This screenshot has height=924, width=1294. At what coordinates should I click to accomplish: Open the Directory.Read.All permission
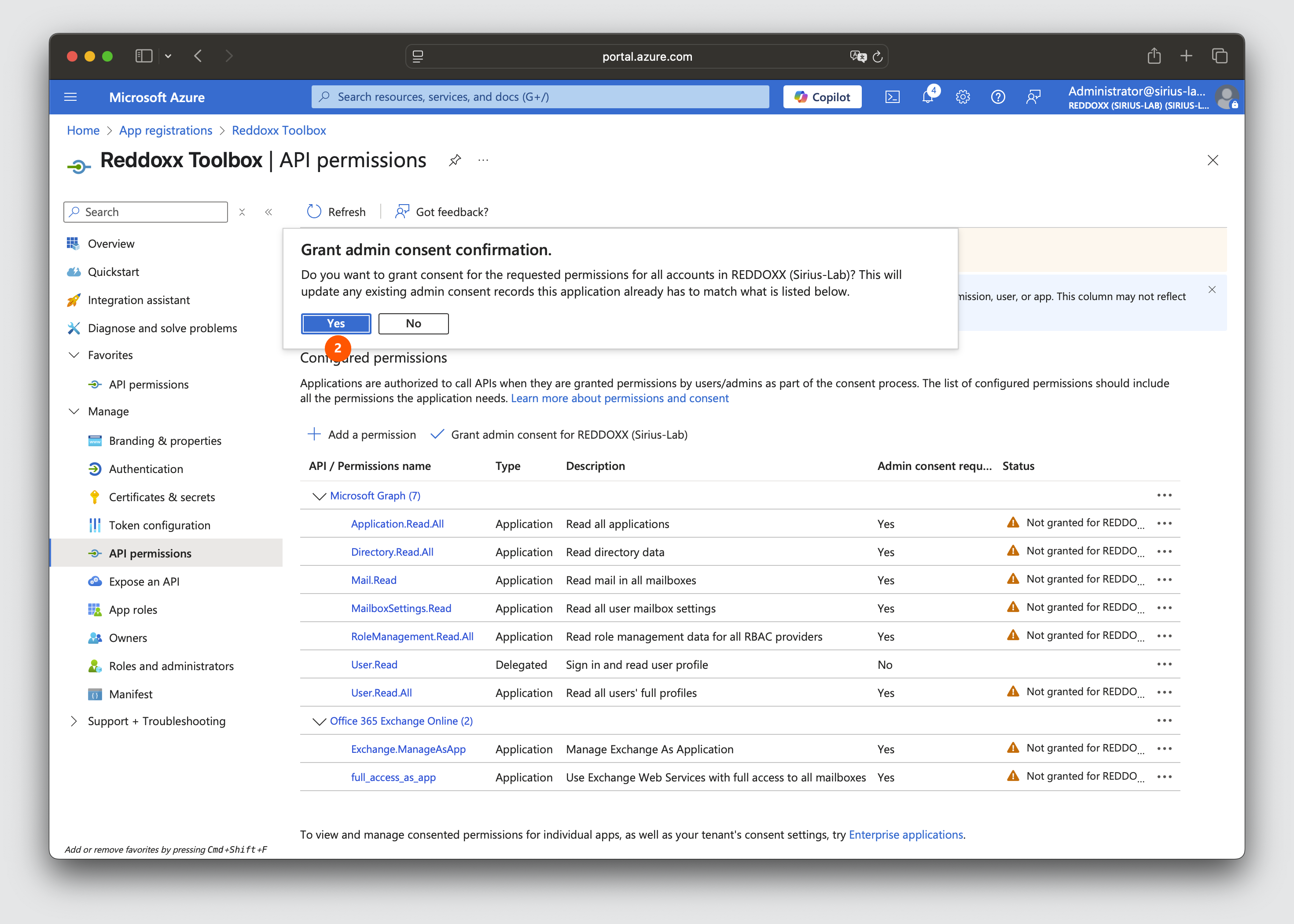[x=392, y=553]
